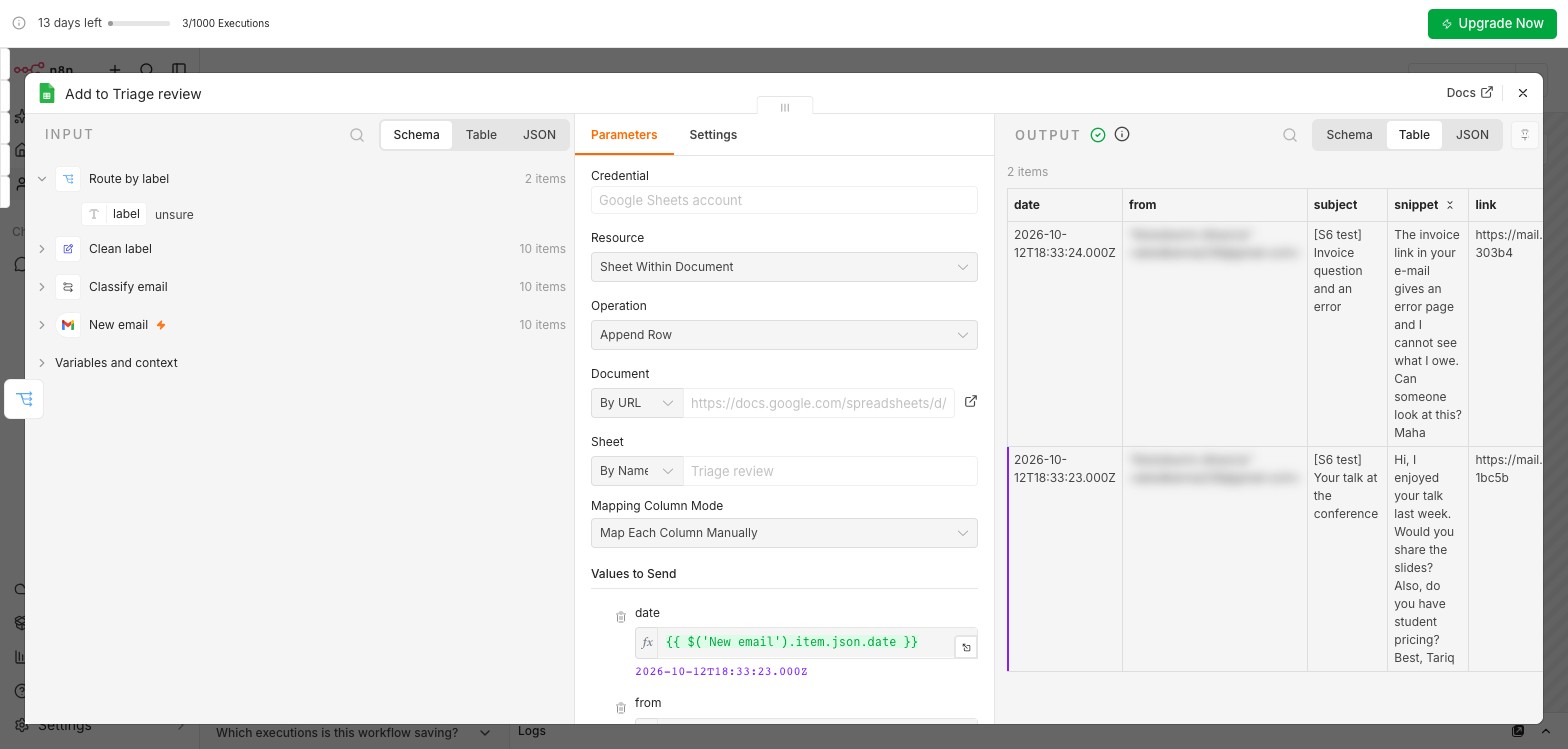This screenshot has height=749, width=1568.
Task: Switch OUTPUT view to Schema
Action: (1349, 135)
